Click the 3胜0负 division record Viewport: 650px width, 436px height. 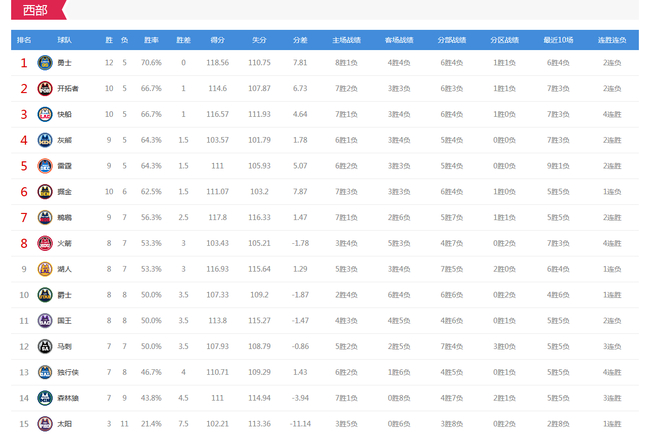coord(504,346)
